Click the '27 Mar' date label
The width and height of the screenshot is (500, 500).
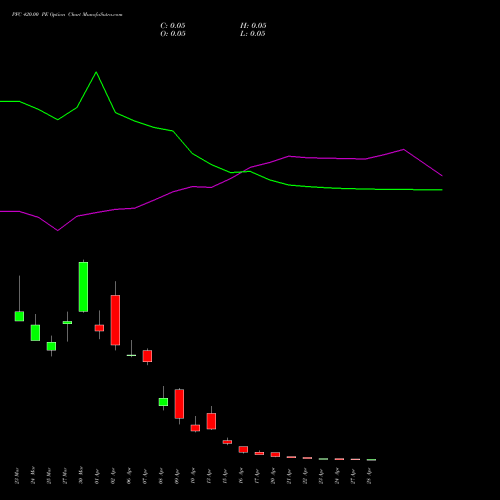pos(65,476)
